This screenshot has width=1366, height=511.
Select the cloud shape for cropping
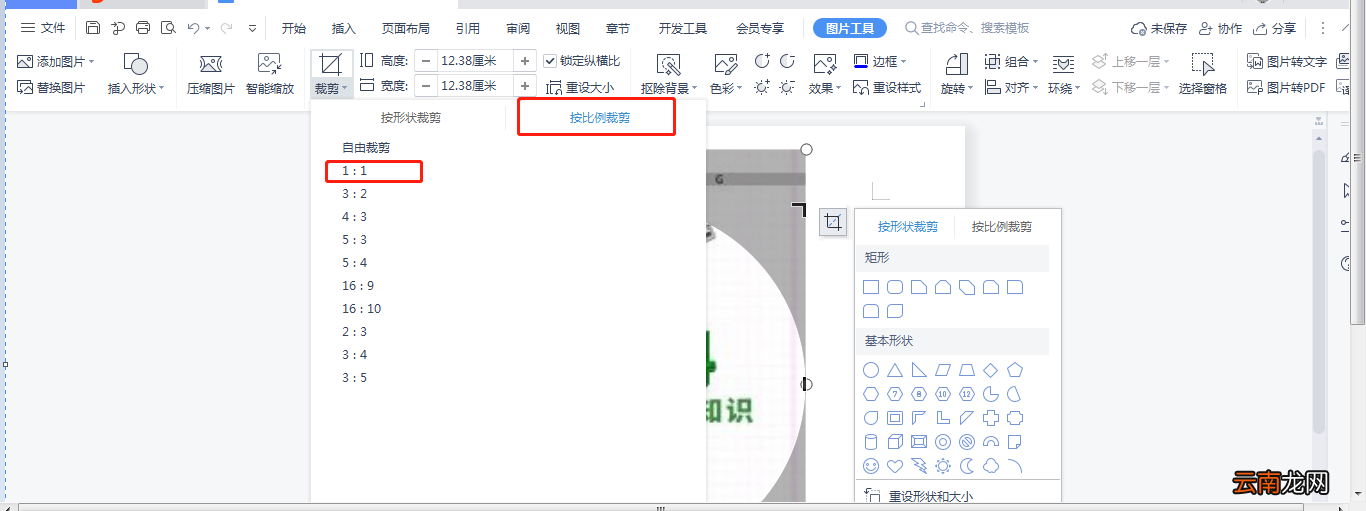(x=991, y=466)
